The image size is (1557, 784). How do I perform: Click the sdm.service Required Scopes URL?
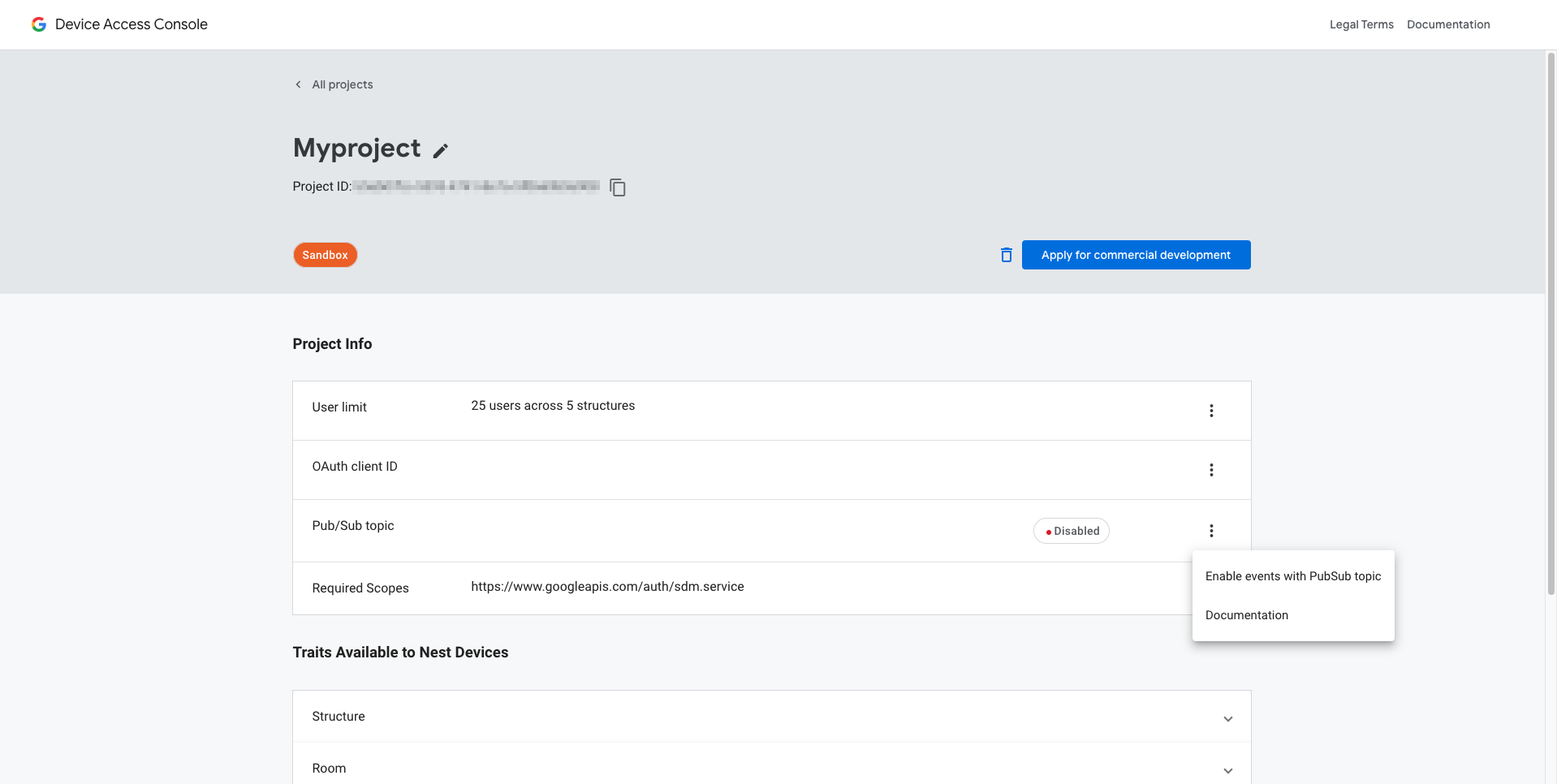coord(607,586)
